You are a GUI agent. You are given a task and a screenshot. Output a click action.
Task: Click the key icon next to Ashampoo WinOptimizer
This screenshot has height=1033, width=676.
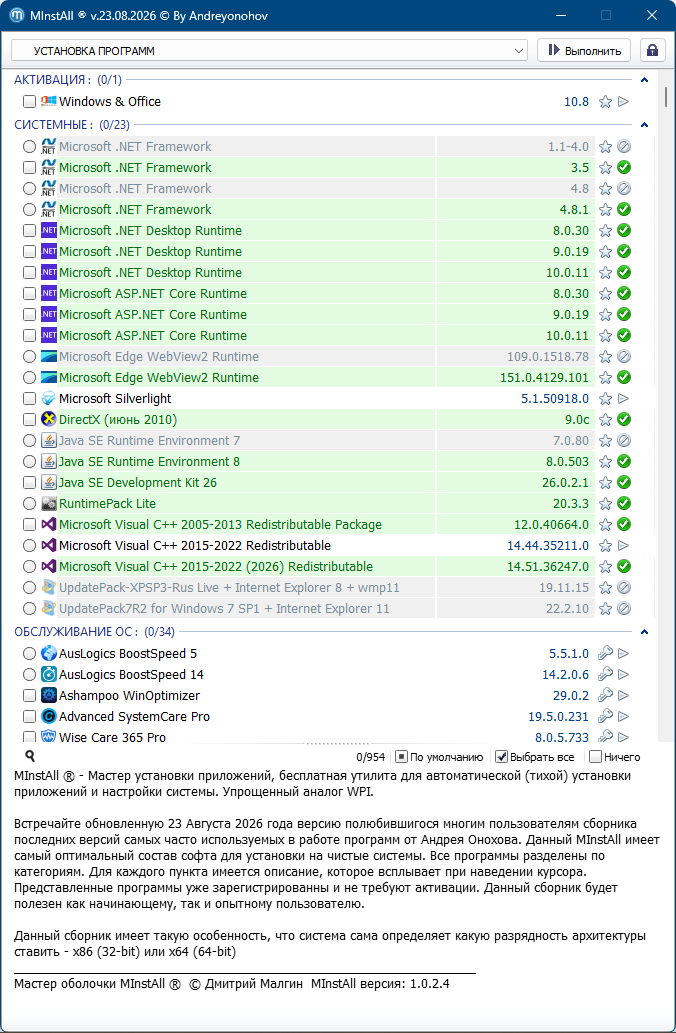pos(605,696)
